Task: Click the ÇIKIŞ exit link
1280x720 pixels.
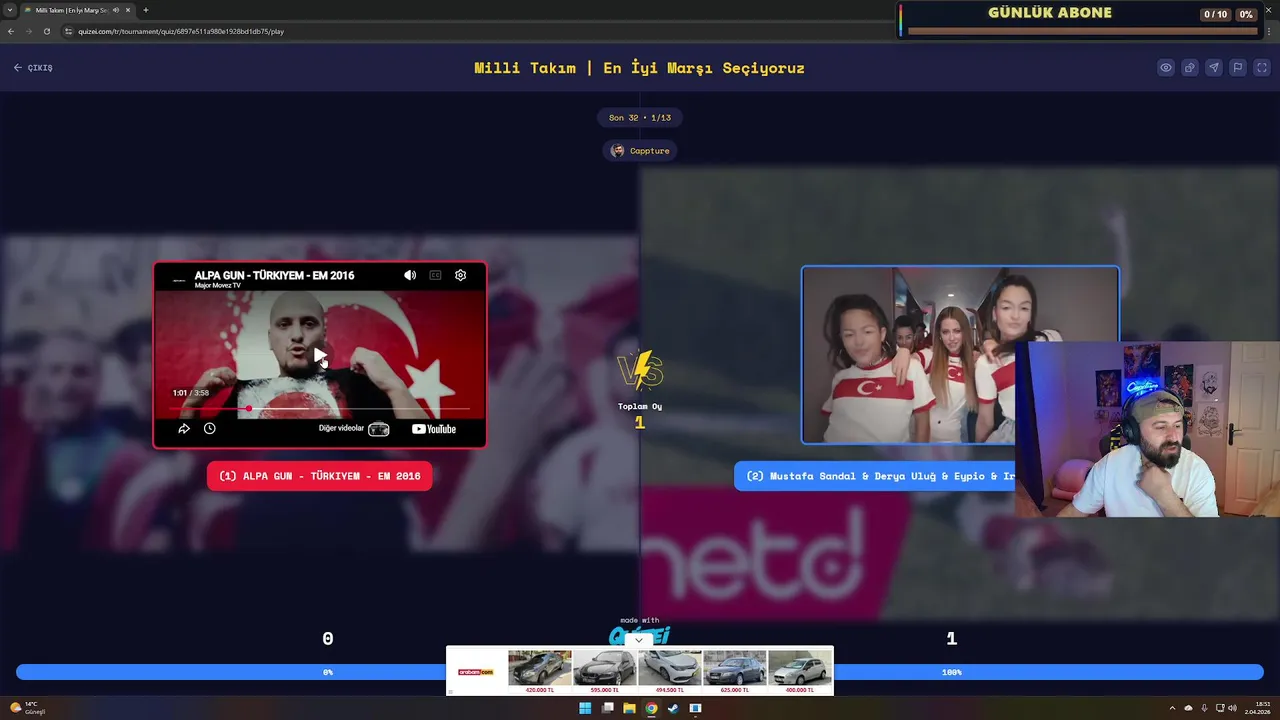Action: click(33, 68)
